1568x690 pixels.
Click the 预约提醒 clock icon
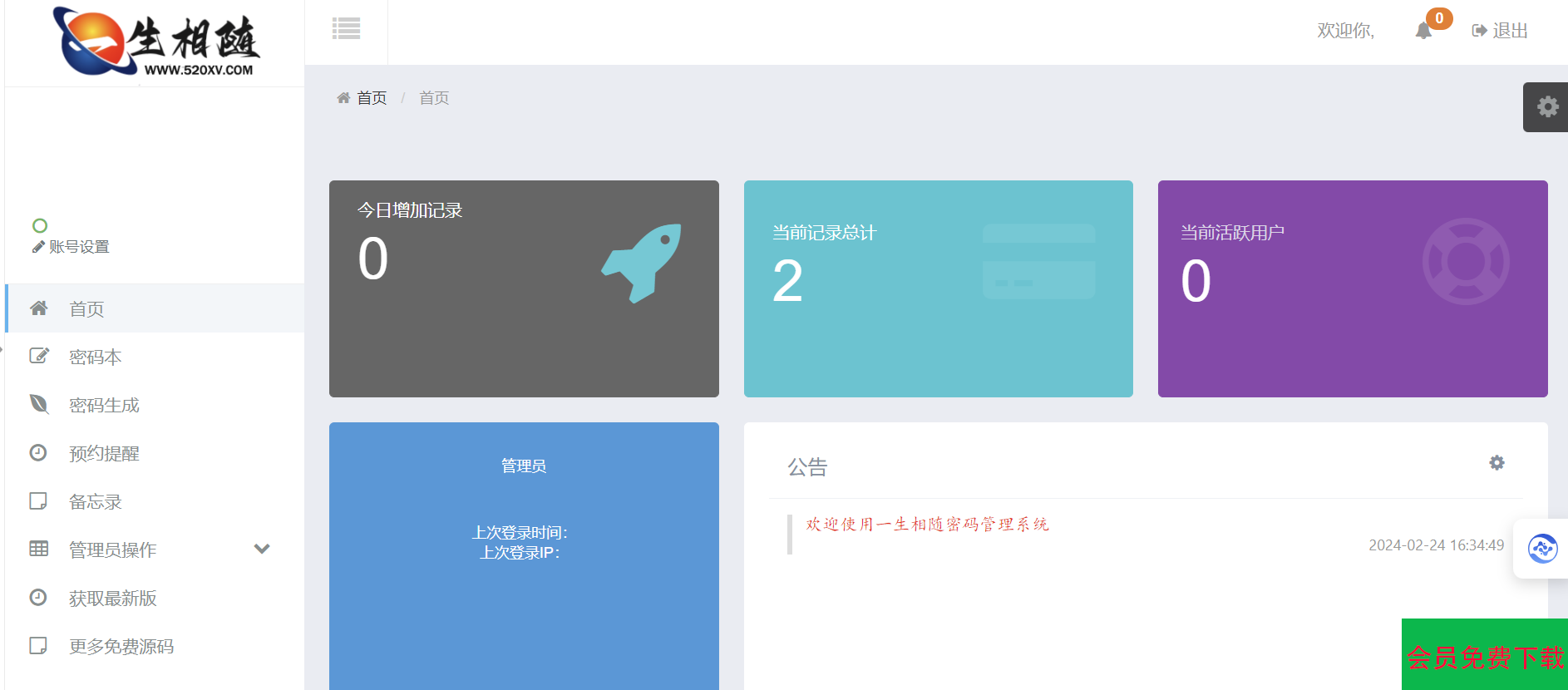38,453
